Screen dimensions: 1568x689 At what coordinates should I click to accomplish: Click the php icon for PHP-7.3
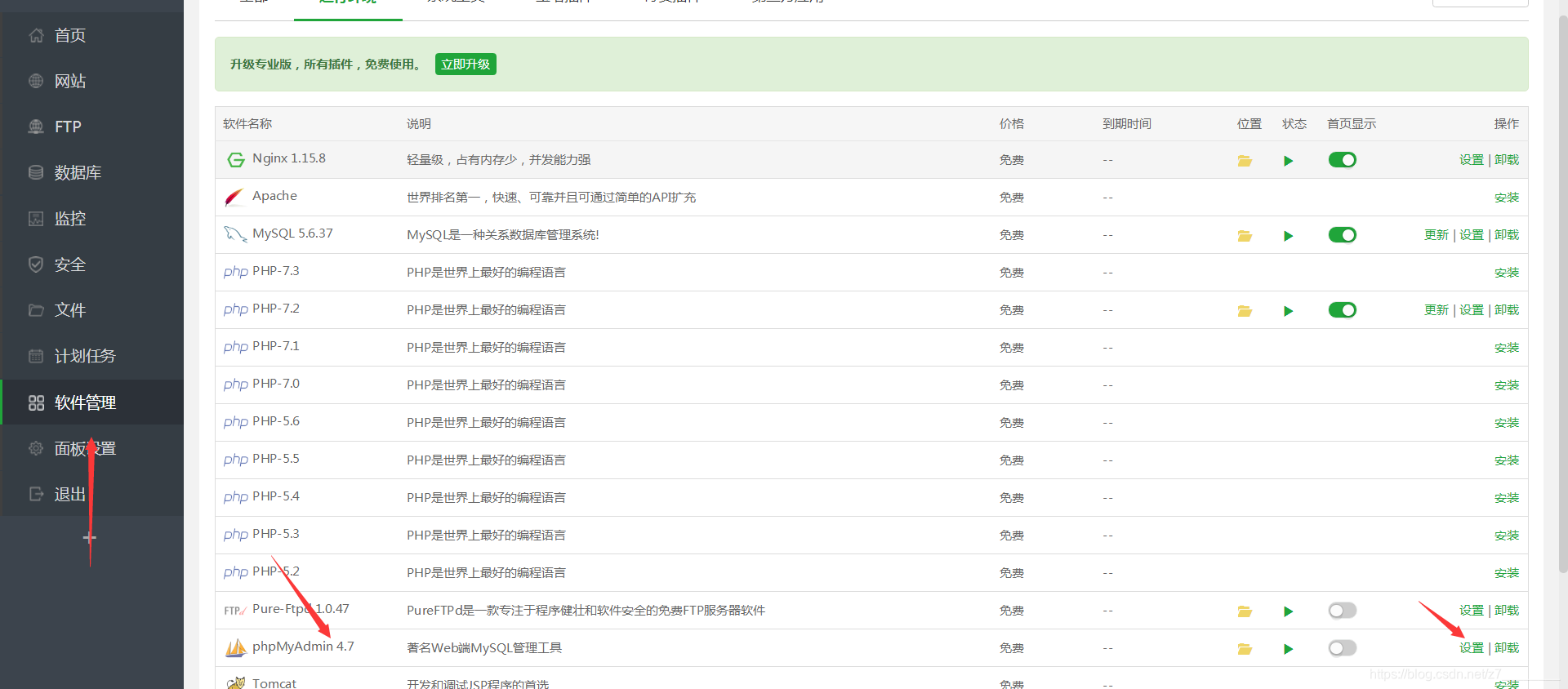pyautogui.click(x=236, y=272)
